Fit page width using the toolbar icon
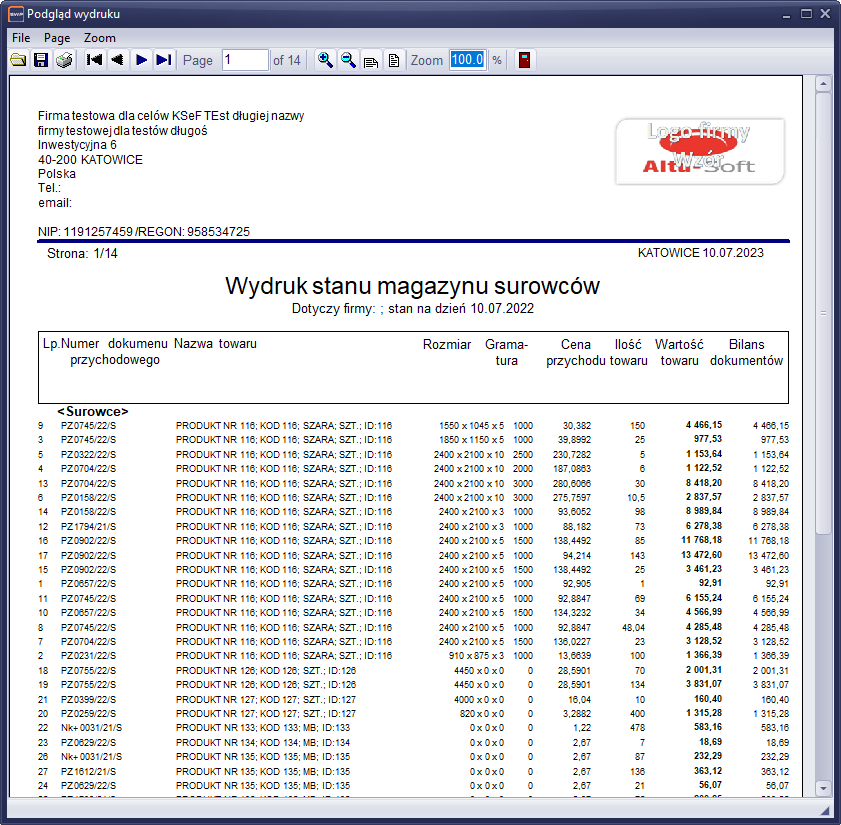841x825 pixels. point(371,60)
